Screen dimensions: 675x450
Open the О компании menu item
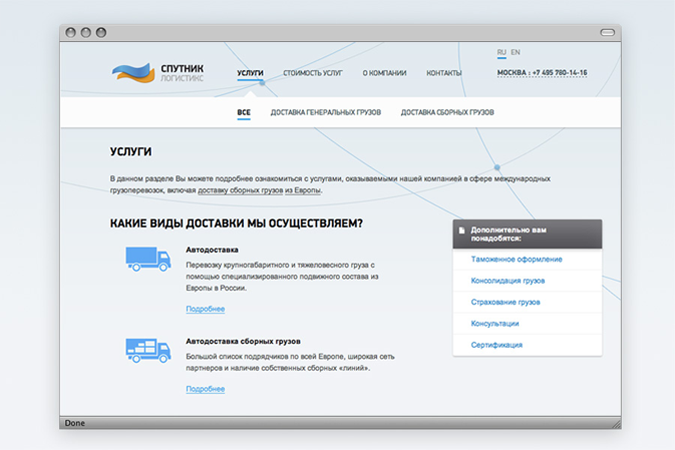coord(384,73)
